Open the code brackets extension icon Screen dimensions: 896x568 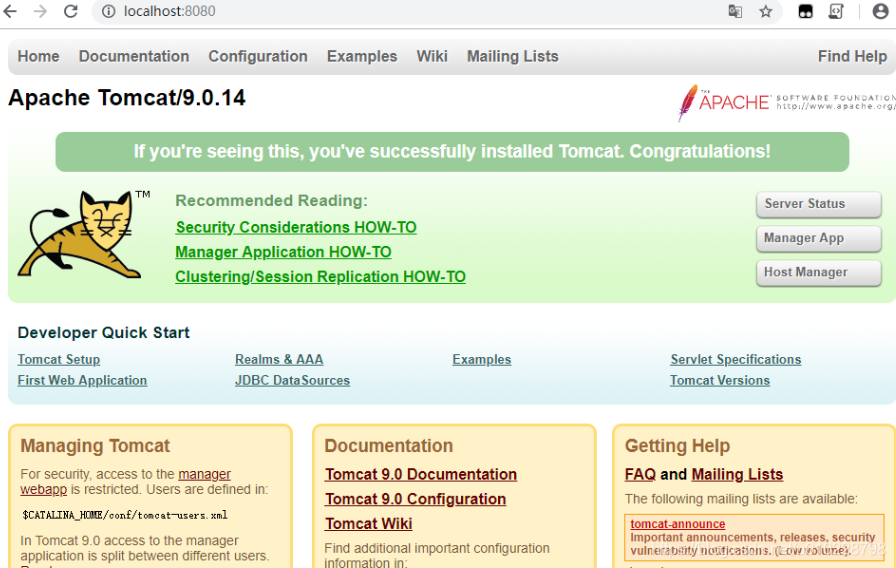pyautogui.click(x=836, y=11)
